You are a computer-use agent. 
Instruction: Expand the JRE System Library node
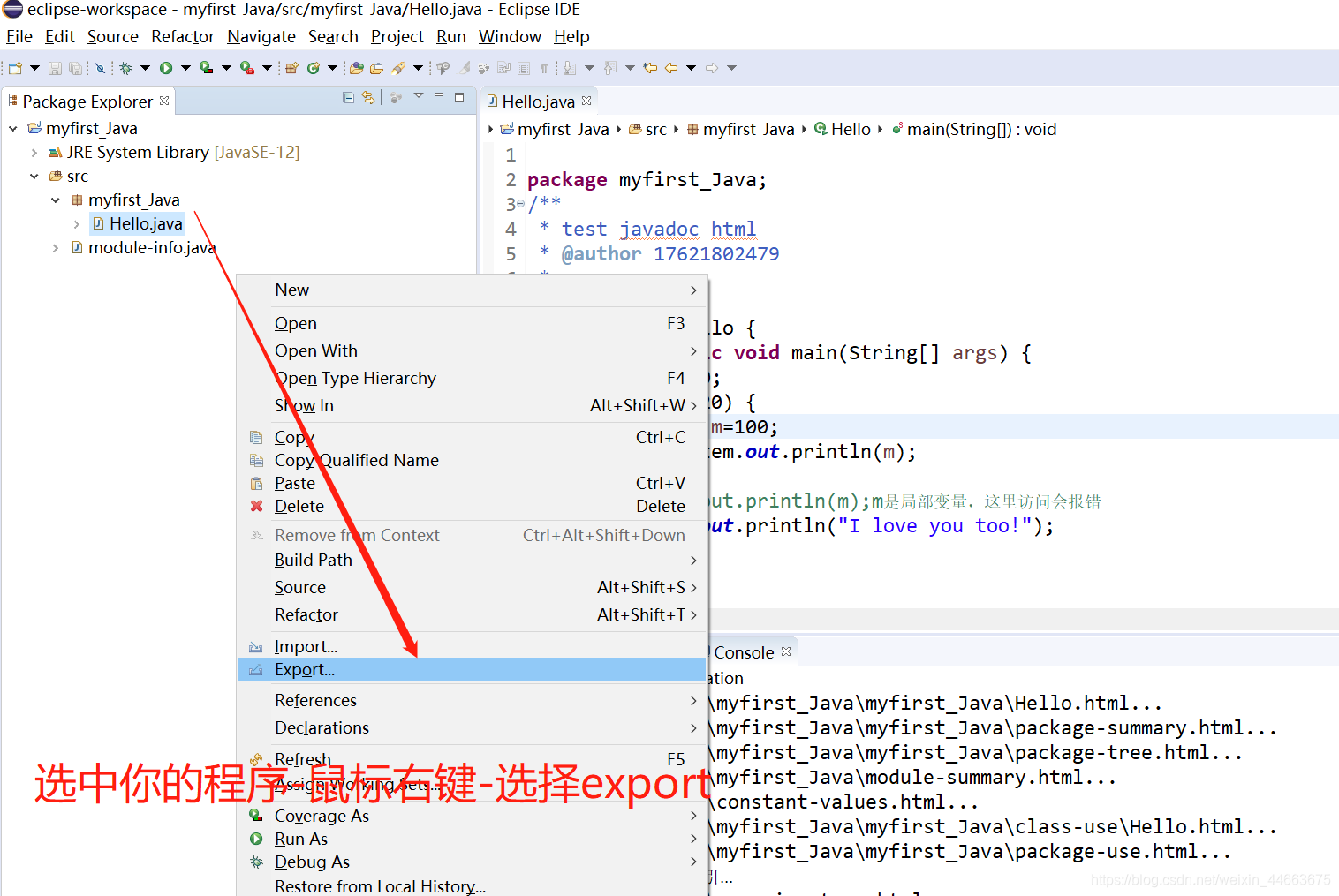point(34,153)
